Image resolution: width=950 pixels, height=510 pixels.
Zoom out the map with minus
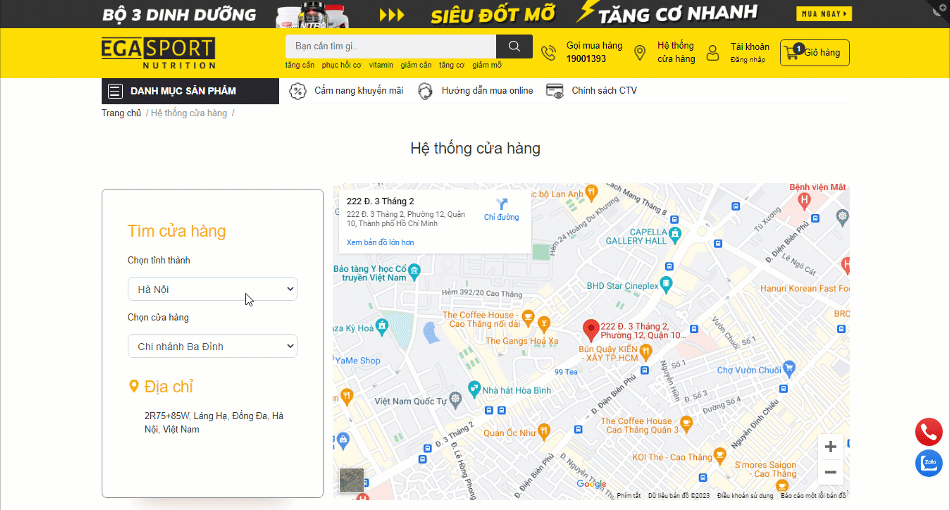(830, 472)
